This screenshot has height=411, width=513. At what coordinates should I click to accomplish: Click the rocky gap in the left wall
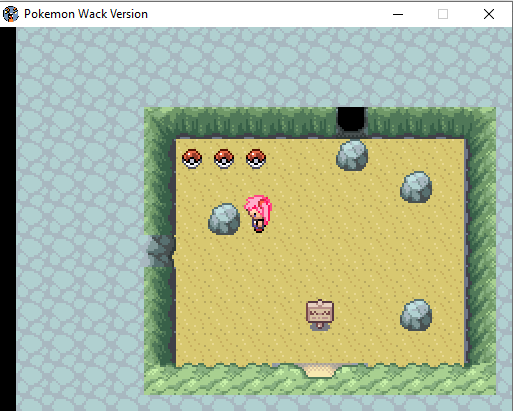click(160, 251)
